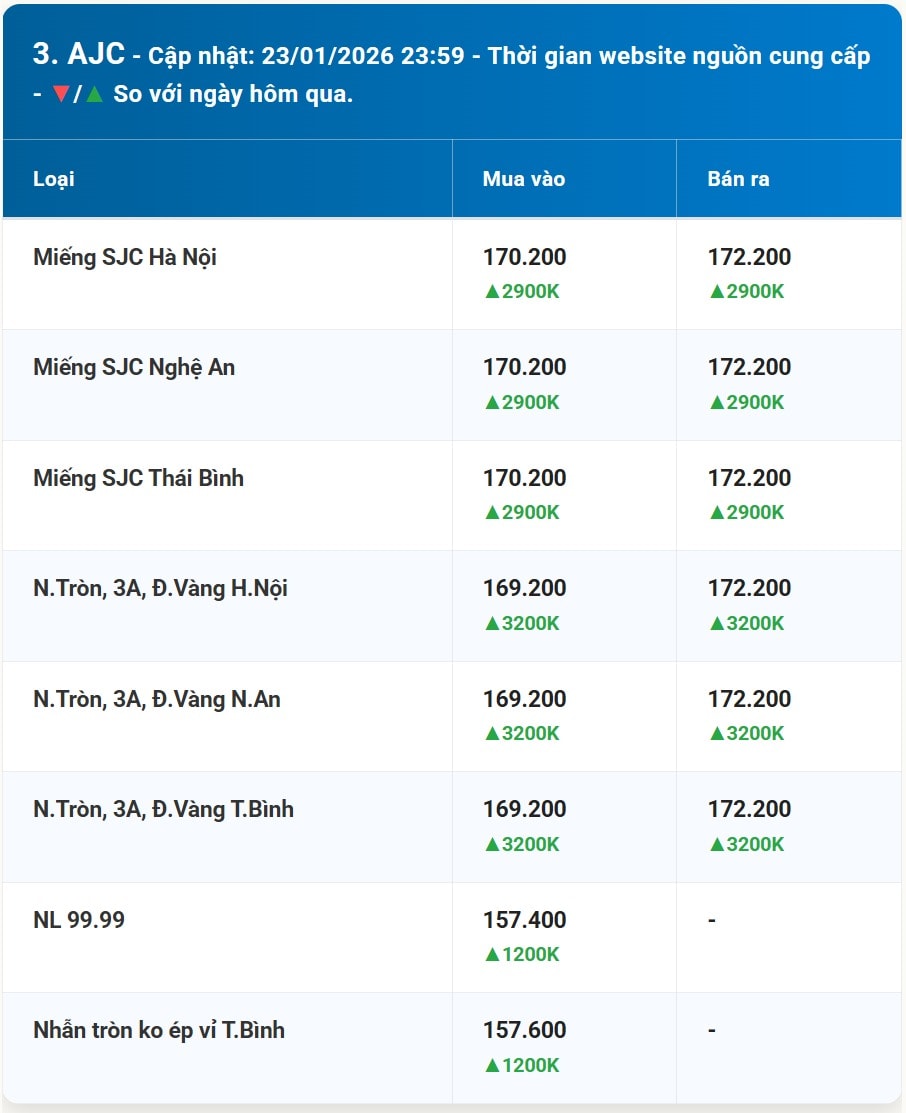Click the 172.200 sell price for Đ.Vàng N.An
Image resolution: width=906 pixels, height=1113 pixels.
click(x=749, y=698)
